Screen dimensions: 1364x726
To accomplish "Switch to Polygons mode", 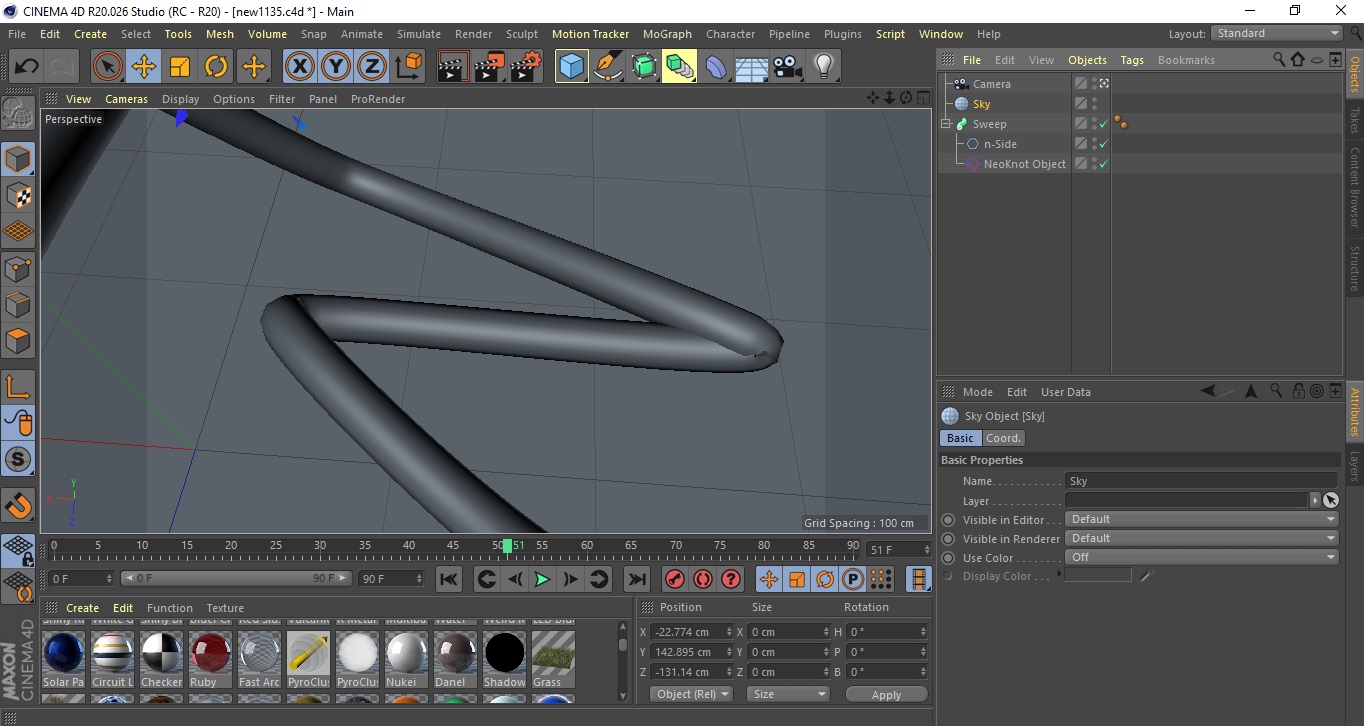I will click(18, 341).
